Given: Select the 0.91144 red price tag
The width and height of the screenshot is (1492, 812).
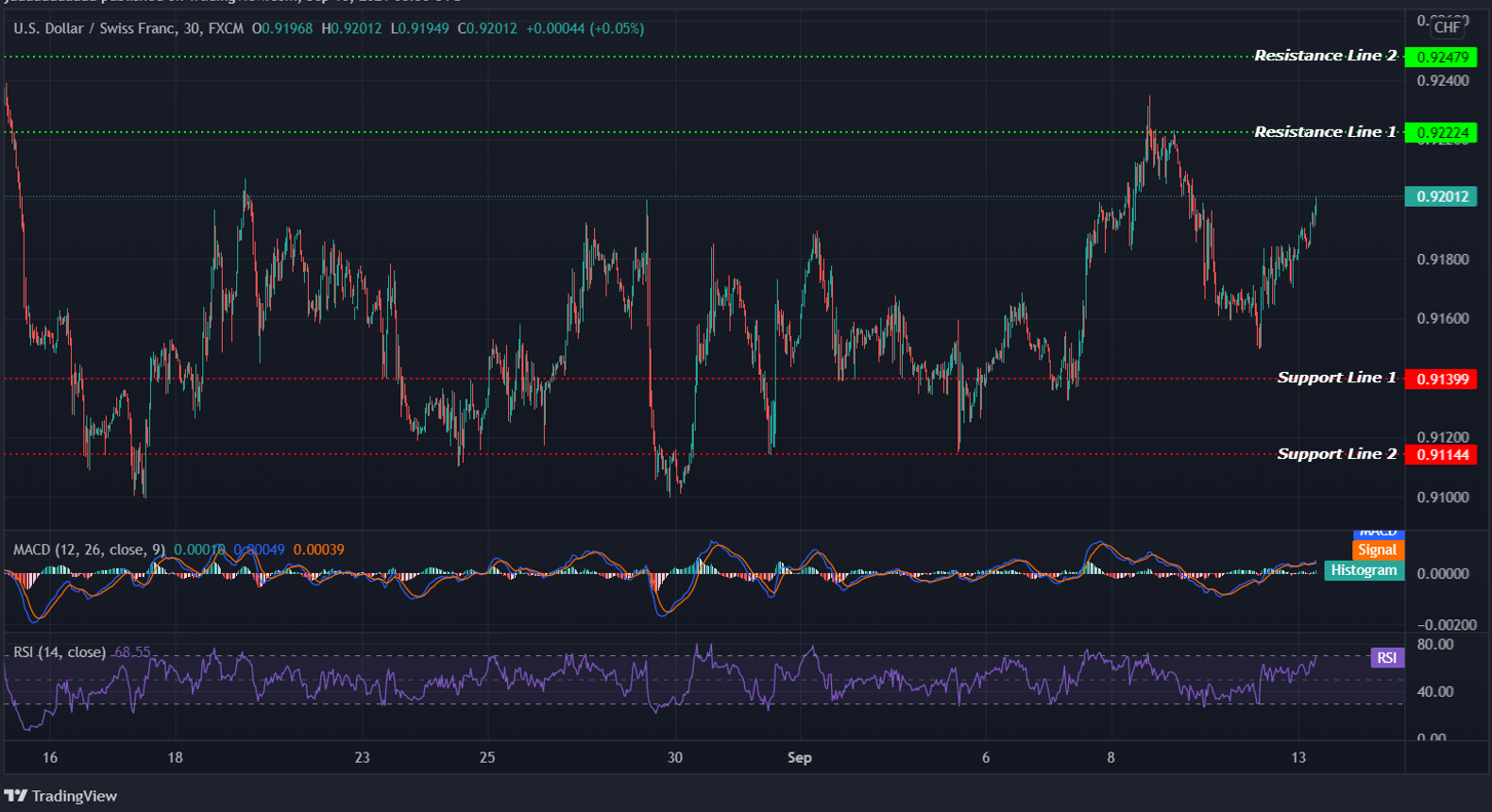Looking at the screenshot, I should point(1441,455).
